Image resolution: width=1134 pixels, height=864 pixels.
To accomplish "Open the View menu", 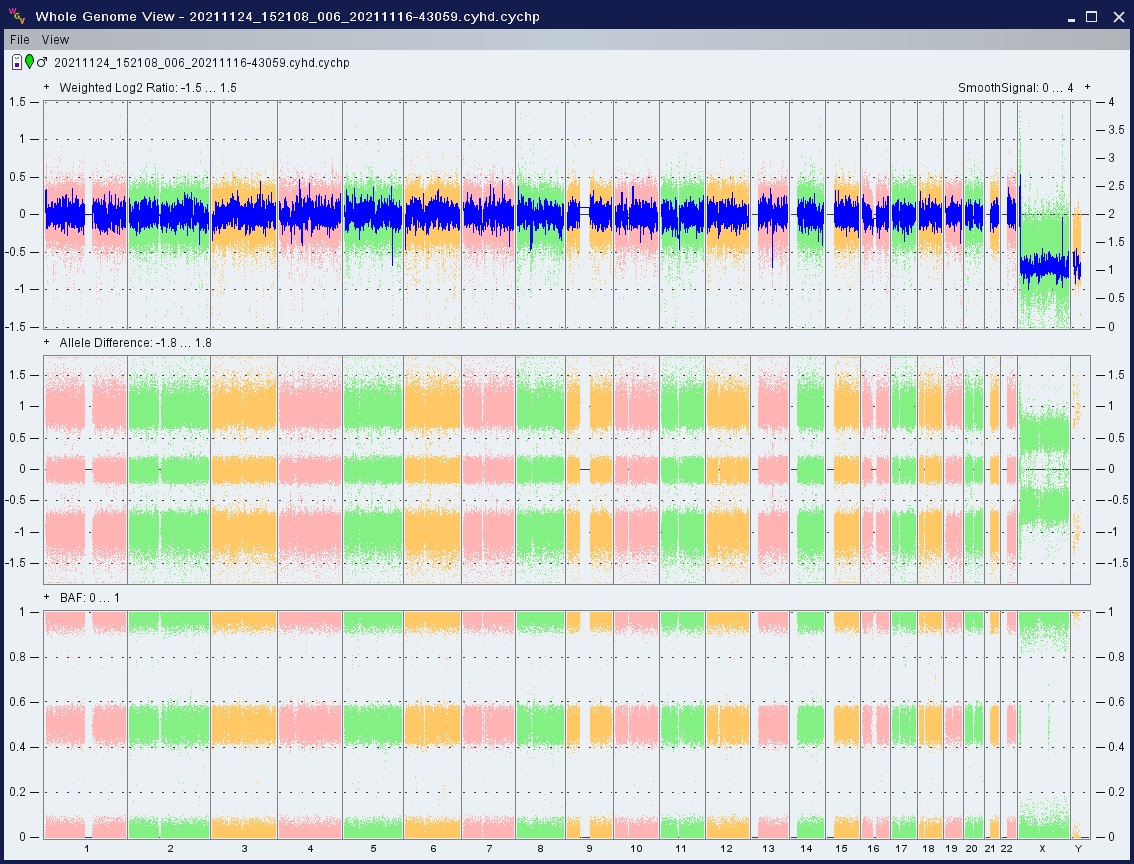I will (x=56, y=40).
